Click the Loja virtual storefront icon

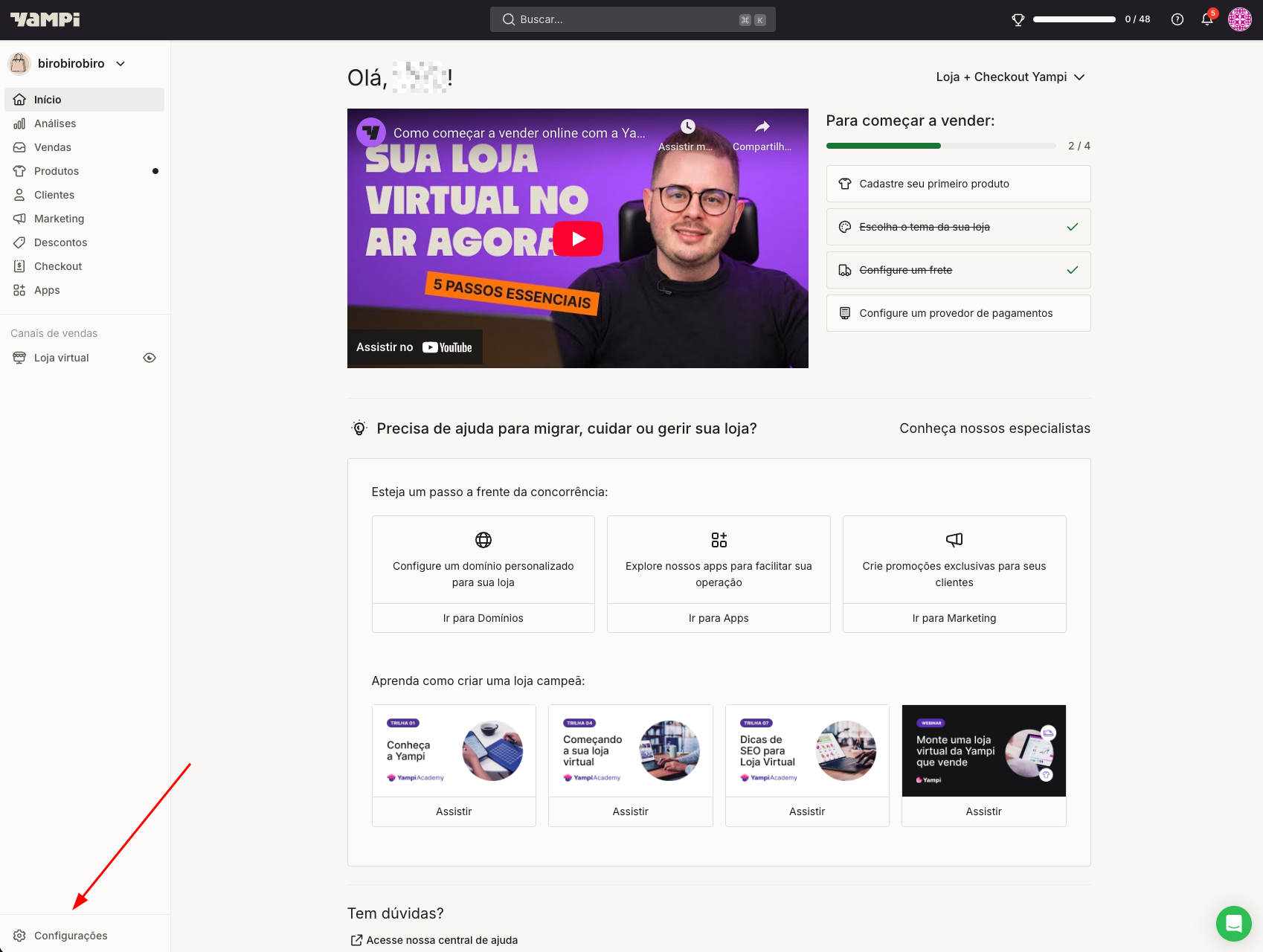[19, 358]
